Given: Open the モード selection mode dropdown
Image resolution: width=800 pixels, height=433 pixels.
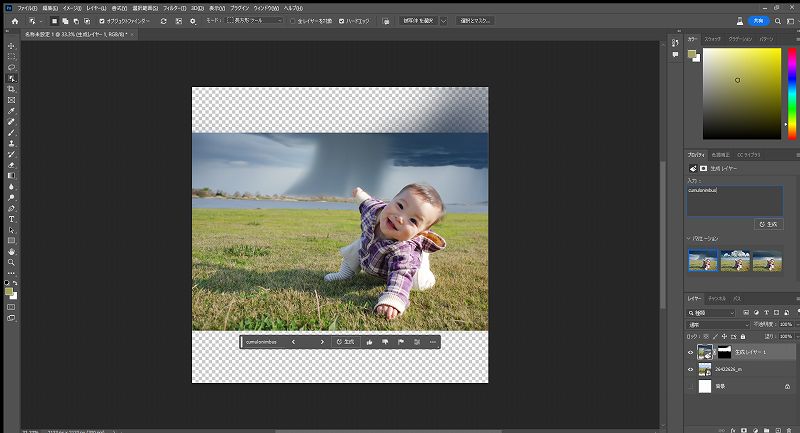Looking at the screenshot, I should pyautogui.click(x=254, y=20).
